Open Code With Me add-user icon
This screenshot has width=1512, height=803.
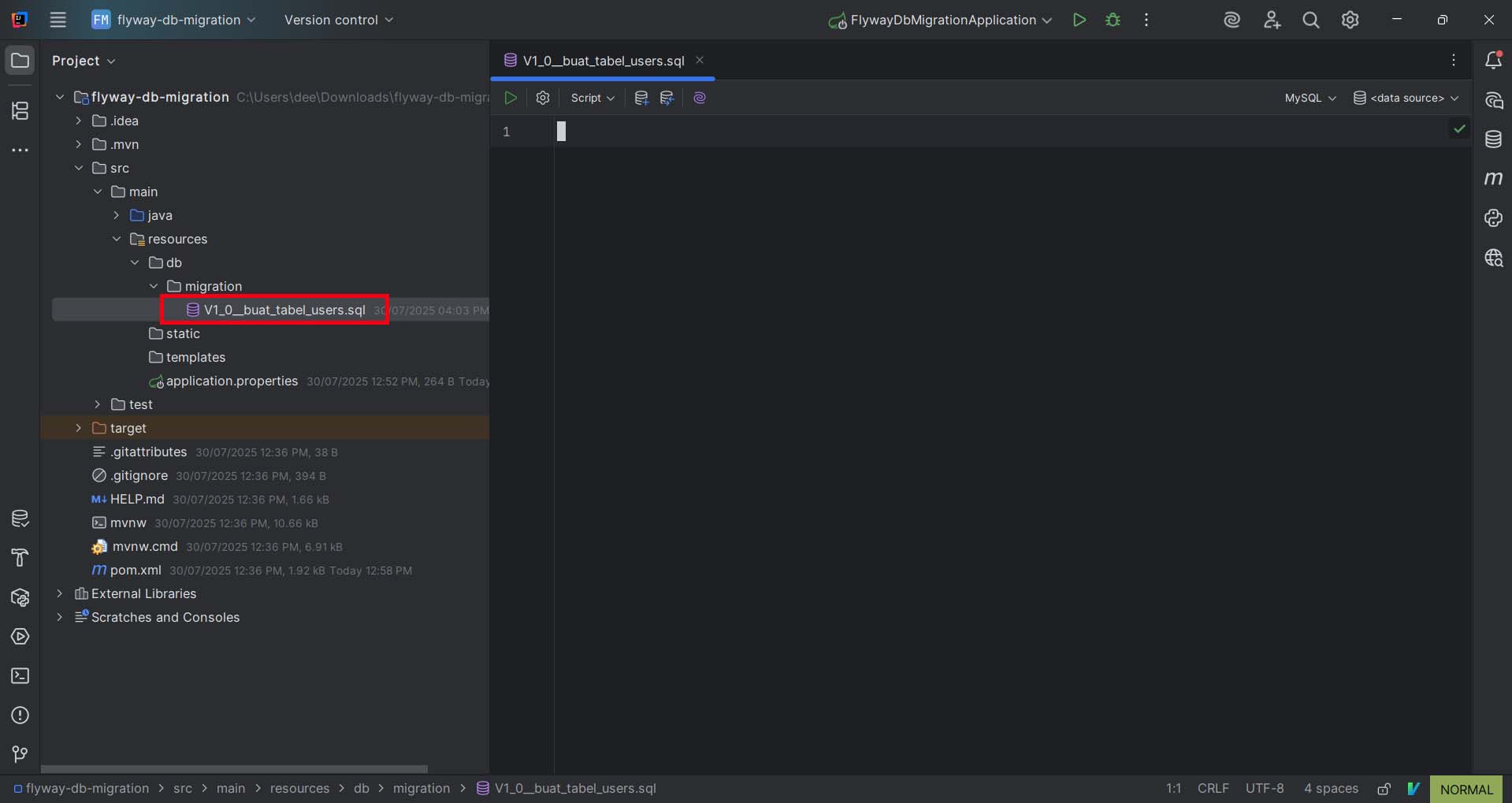coord(1272,20)
